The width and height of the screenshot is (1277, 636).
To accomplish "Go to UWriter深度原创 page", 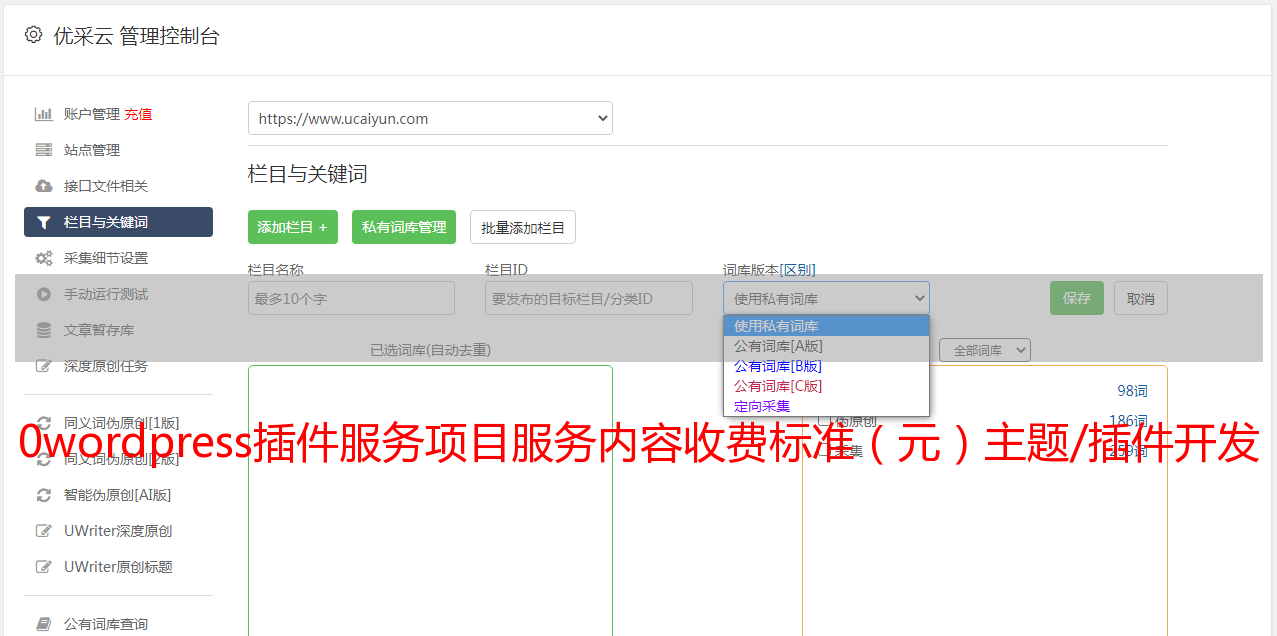I will [118, 531].
